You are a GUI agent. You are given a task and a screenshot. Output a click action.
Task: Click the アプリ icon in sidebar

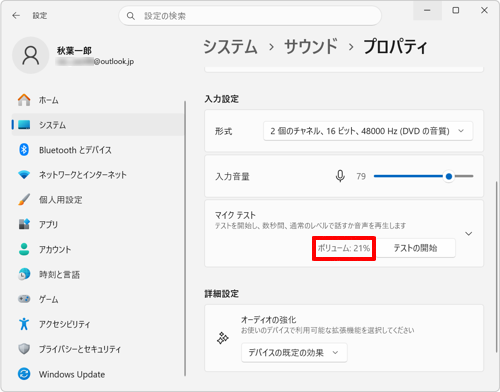(24, 224)
